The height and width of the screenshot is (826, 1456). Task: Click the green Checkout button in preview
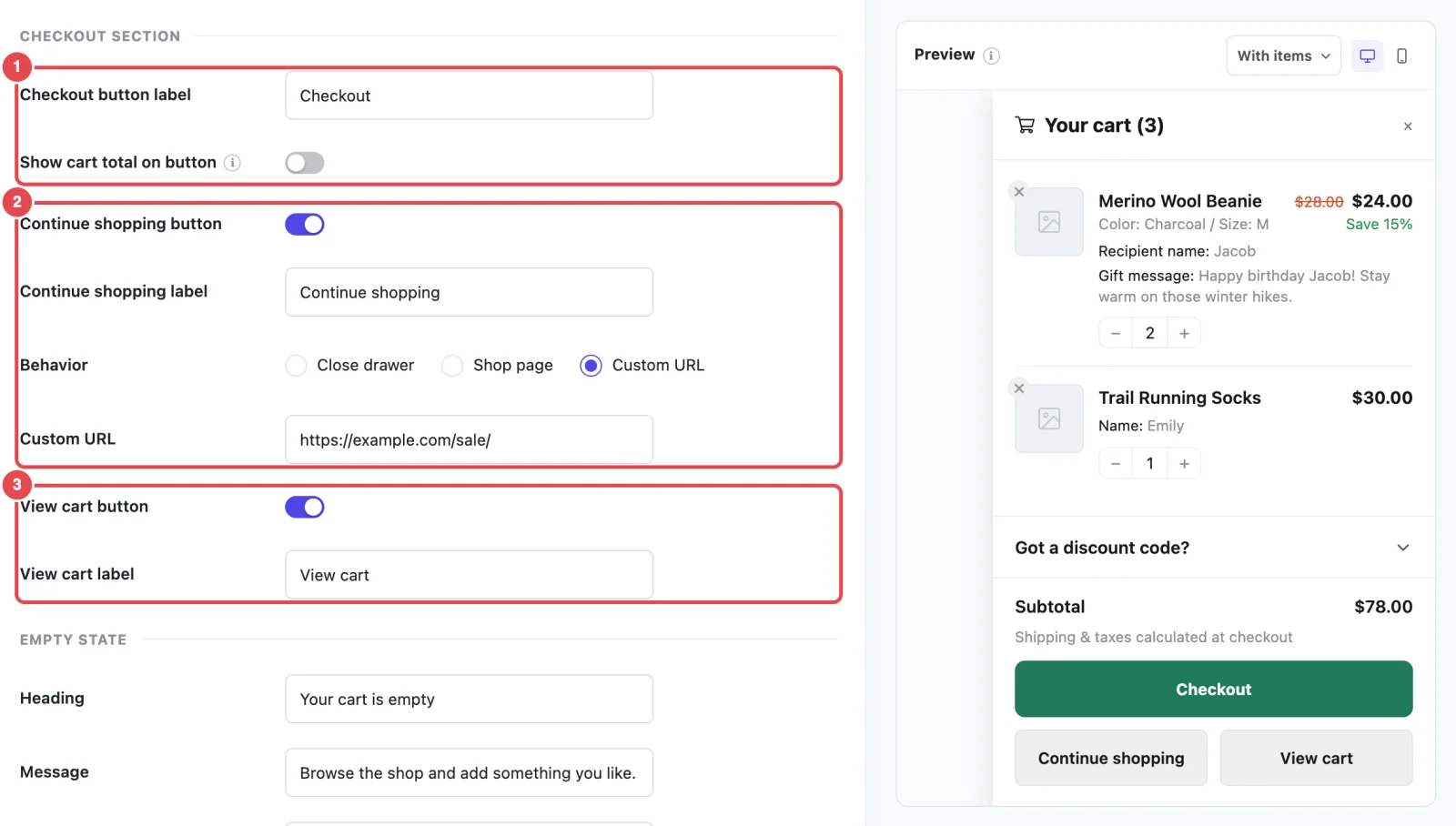[x=1213, y=690]
